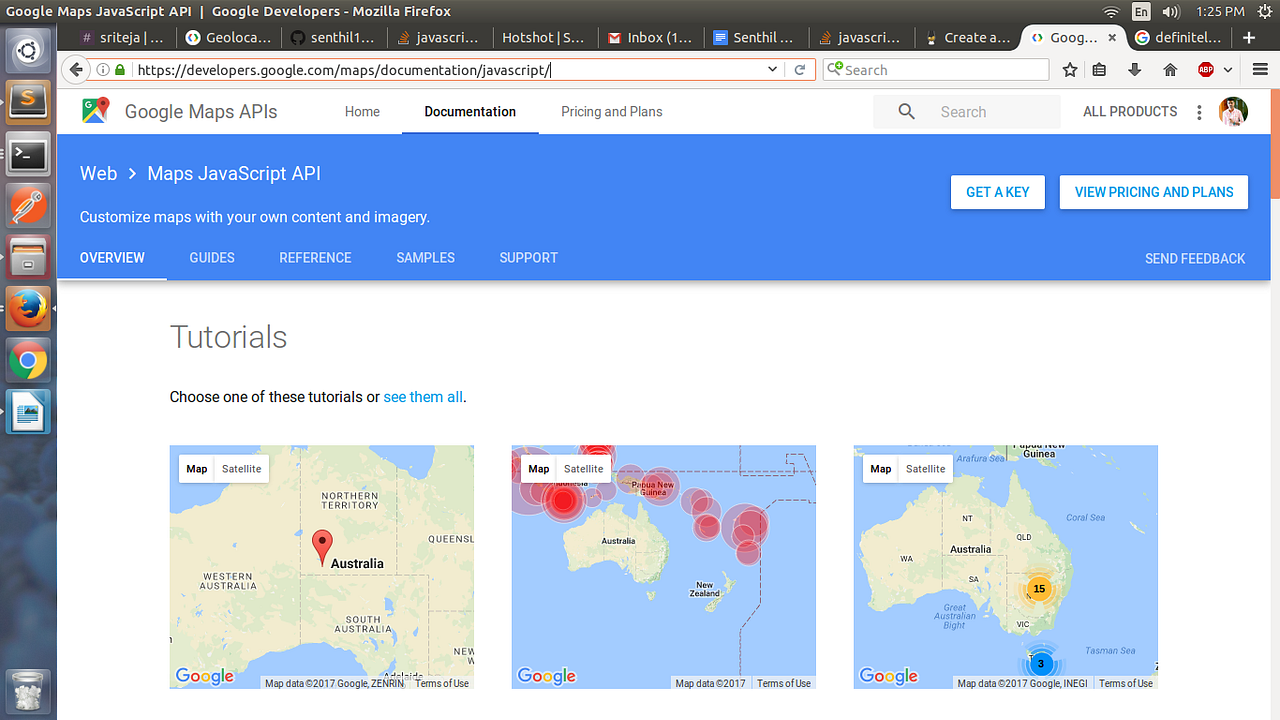Open the En keyboard layout indicator
This screenshot has width=1280, height=720.
pyautogui.click(x=1141, y=12)
